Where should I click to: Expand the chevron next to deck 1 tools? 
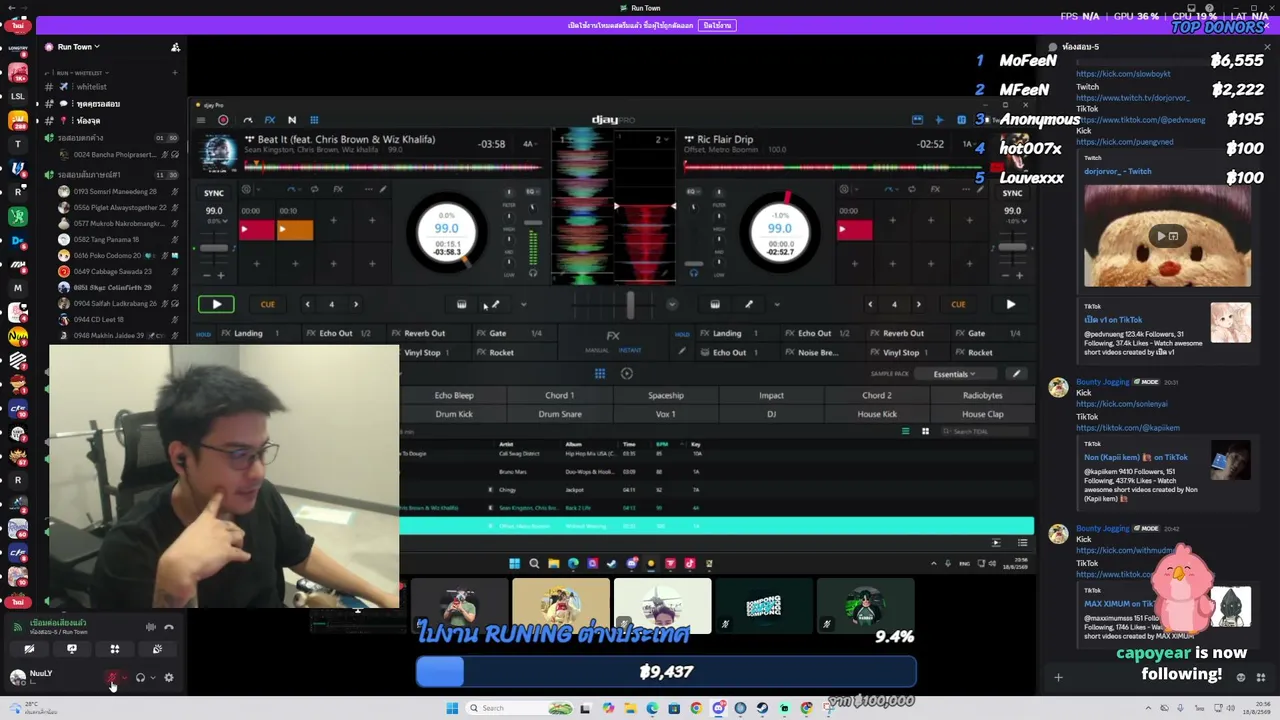coord(523,305)
